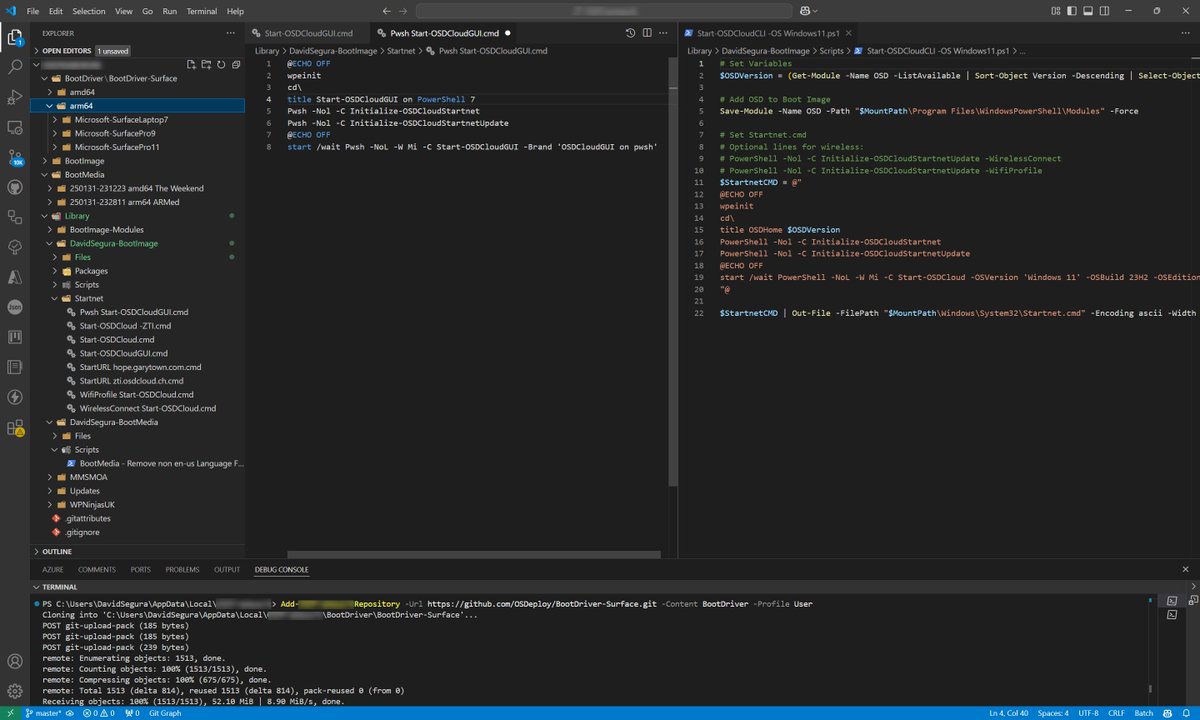1200x720 pixels.
Task: Open Explorer views and more actions ellipsis
Action: click(x=232, y=34)
